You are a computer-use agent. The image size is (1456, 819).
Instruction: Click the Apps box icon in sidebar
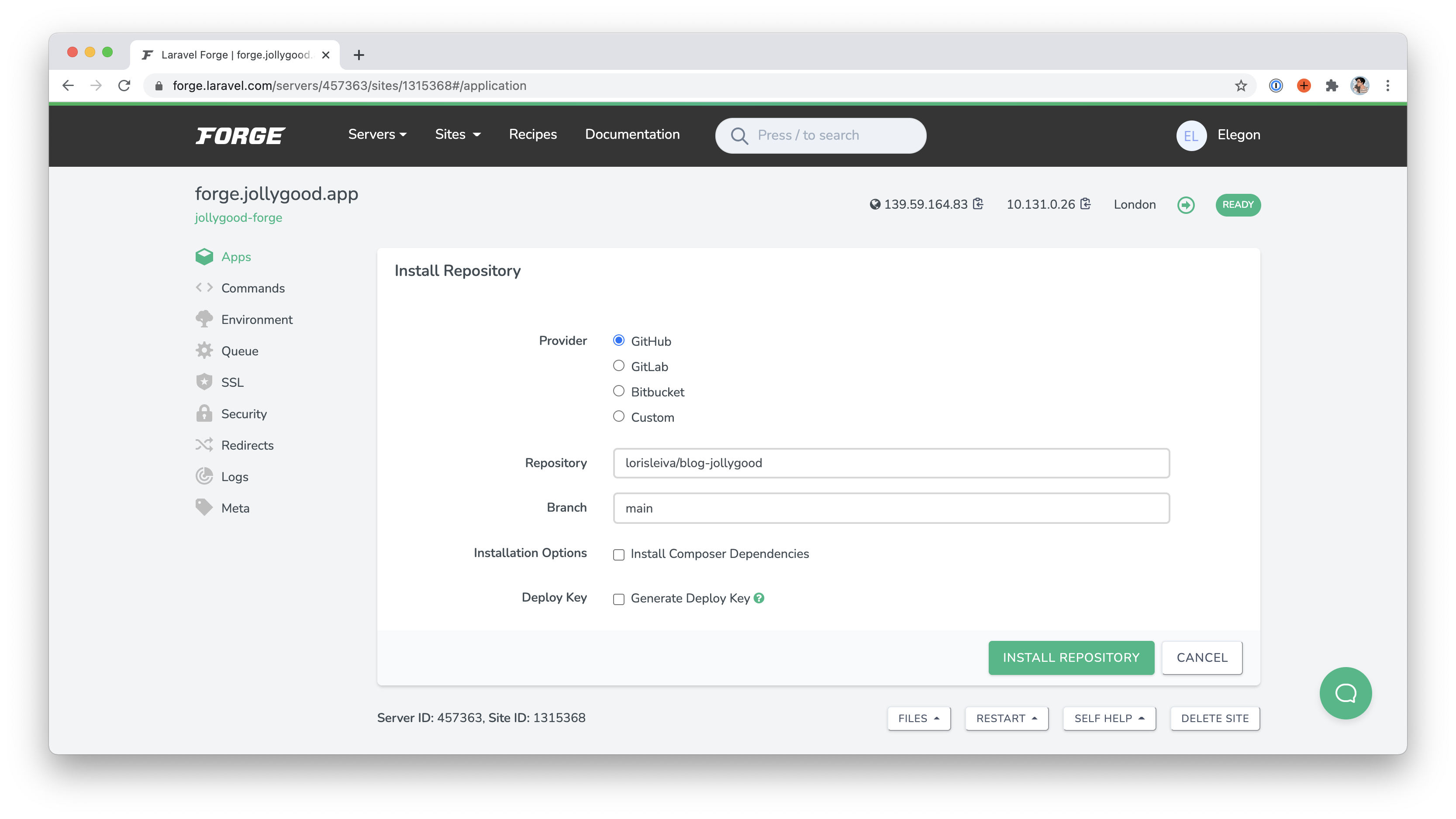204,257
